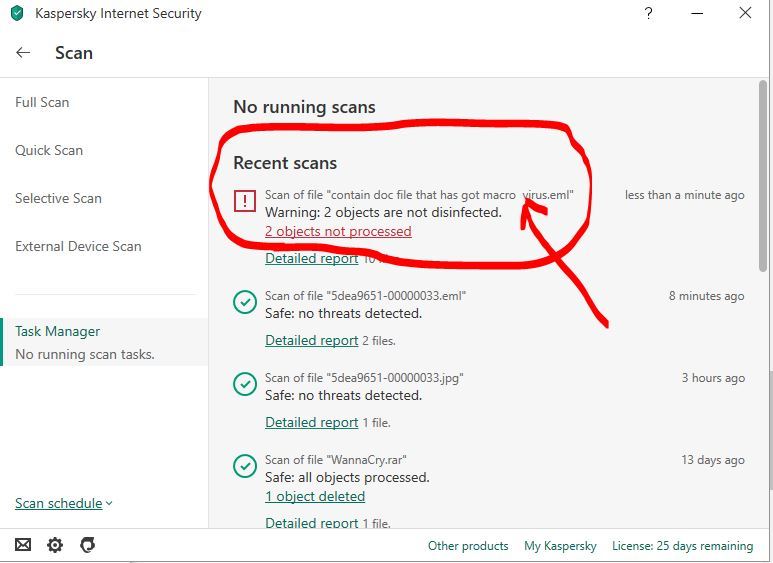Select Full Scan in the sidebar

(x=42, y=103)
